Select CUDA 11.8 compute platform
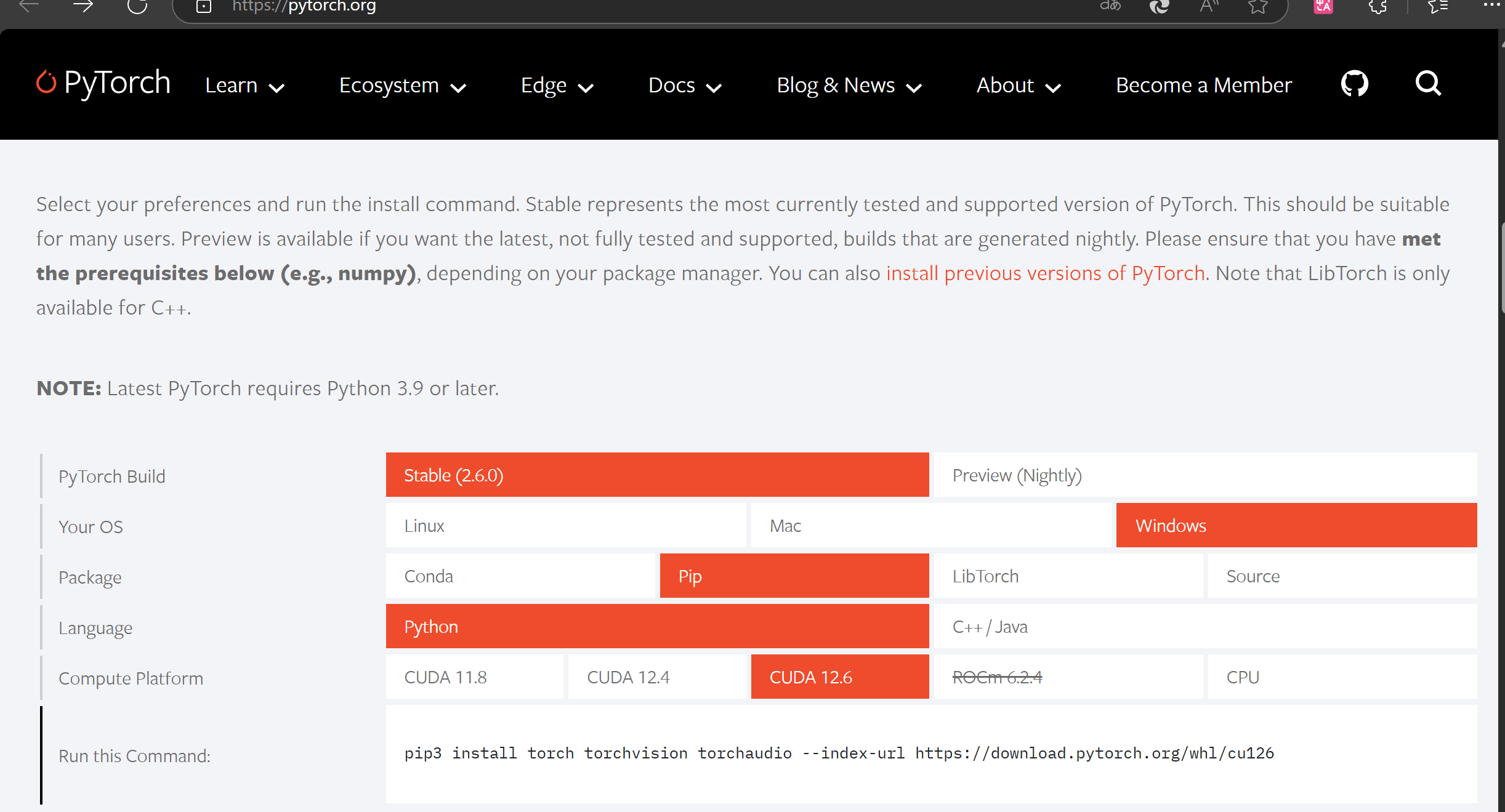The height and width of the screenshot is (812, 1505). (x=474, y=677)
